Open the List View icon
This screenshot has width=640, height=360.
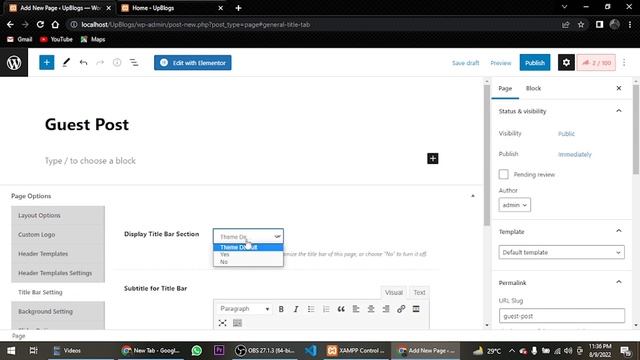134,62
